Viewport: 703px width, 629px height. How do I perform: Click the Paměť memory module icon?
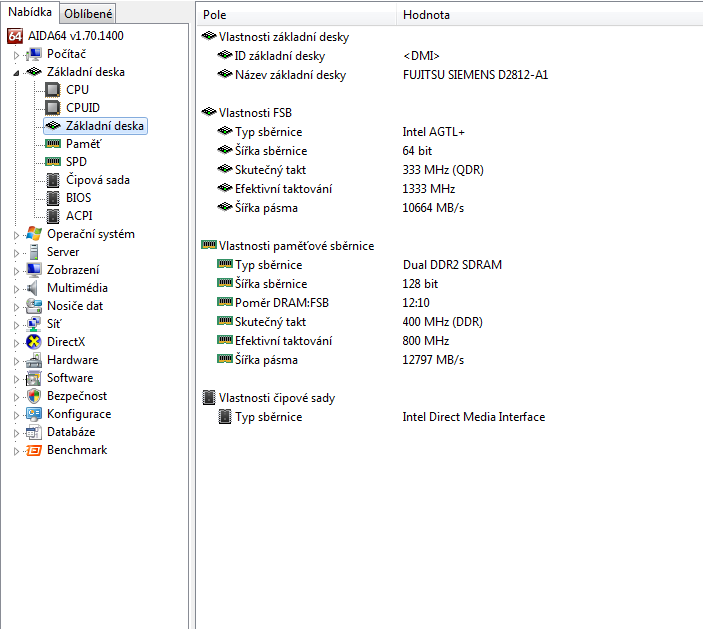pyautogui.click(x=53, y=144)
